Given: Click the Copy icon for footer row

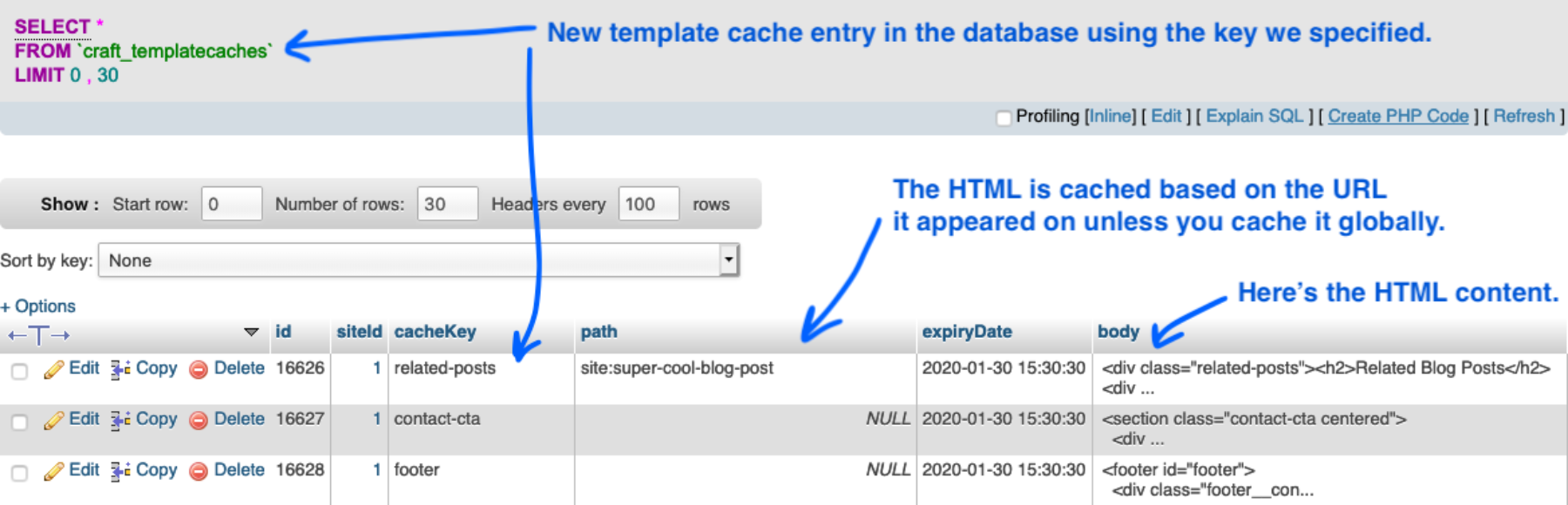Looking at the screenshot, I should coord(120,471).
